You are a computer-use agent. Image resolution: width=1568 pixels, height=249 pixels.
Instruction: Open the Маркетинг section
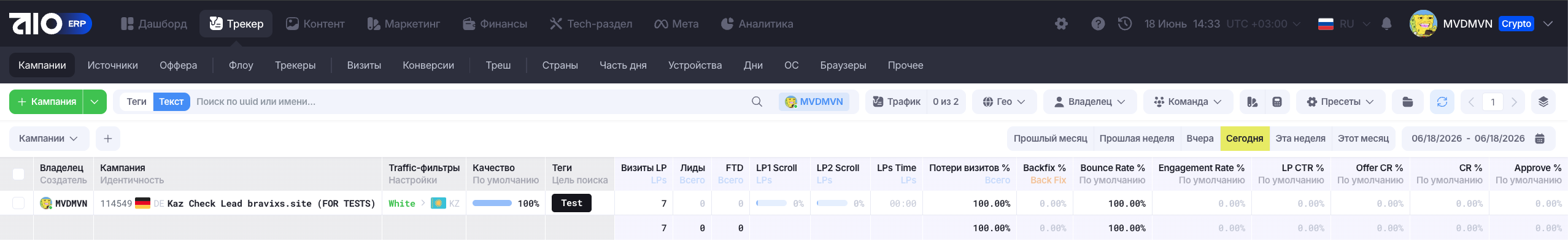click(403, 24)
